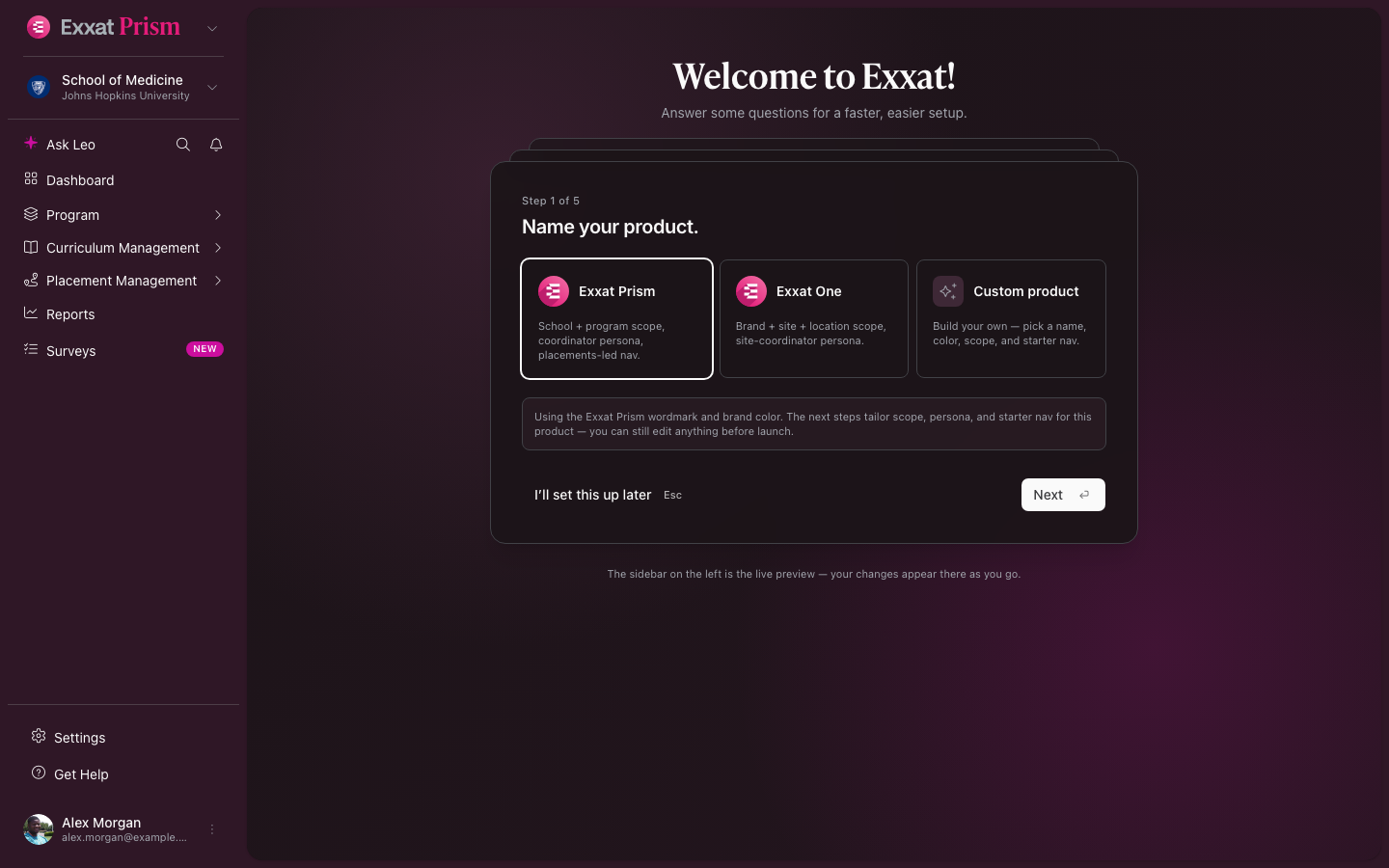Select the Custom product card

click(x=1011, y=318)
